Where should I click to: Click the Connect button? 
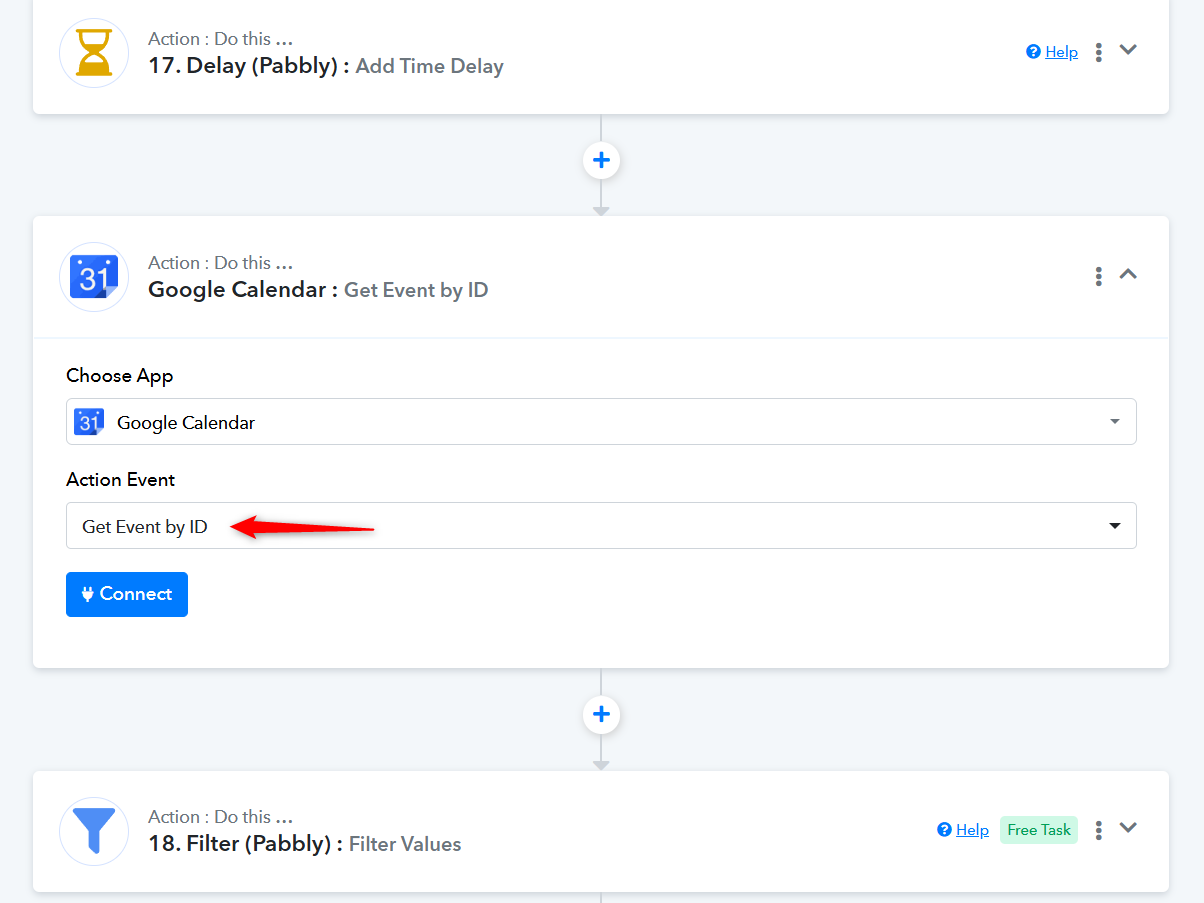click(x=127, y=594)
